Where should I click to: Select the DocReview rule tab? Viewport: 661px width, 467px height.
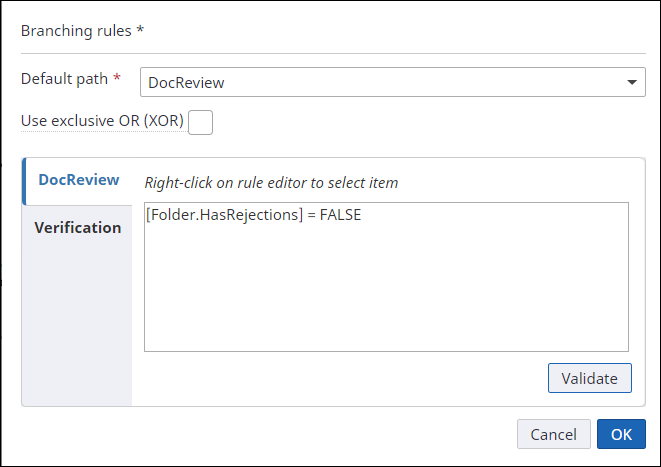point(78,180)
